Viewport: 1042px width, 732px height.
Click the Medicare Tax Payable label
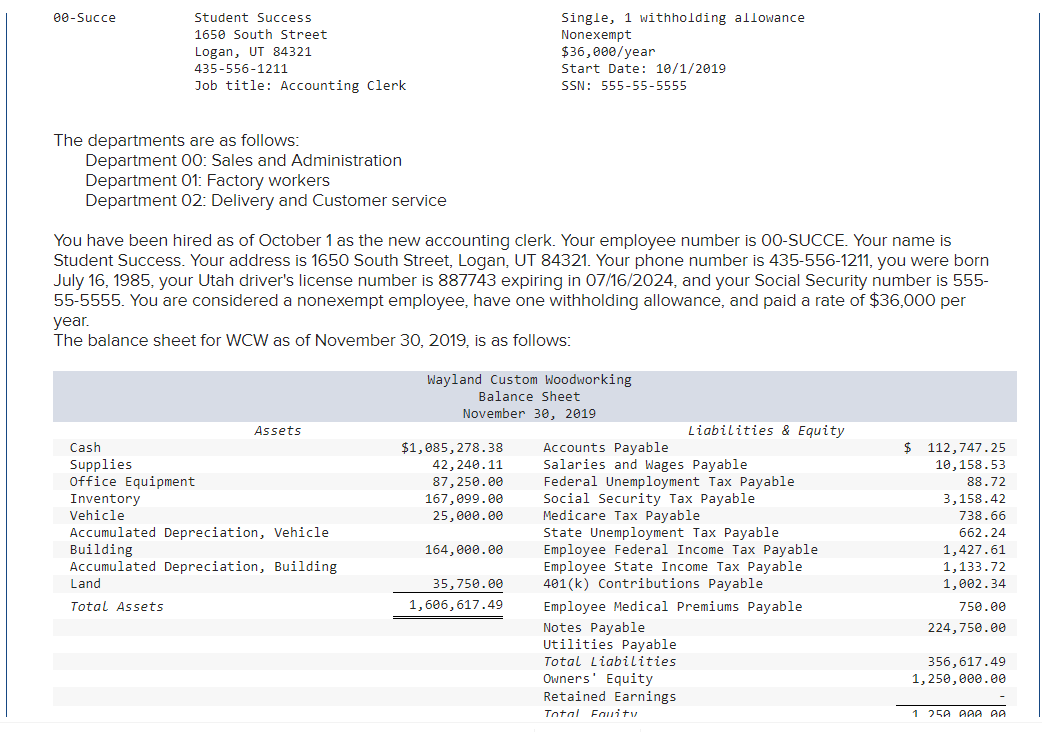[621, 515]
